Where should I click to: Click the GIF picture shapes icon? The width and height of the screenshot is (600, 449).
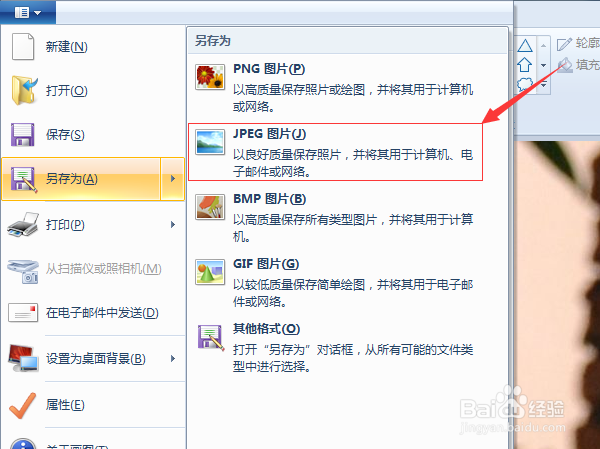(x=210, y=272)
